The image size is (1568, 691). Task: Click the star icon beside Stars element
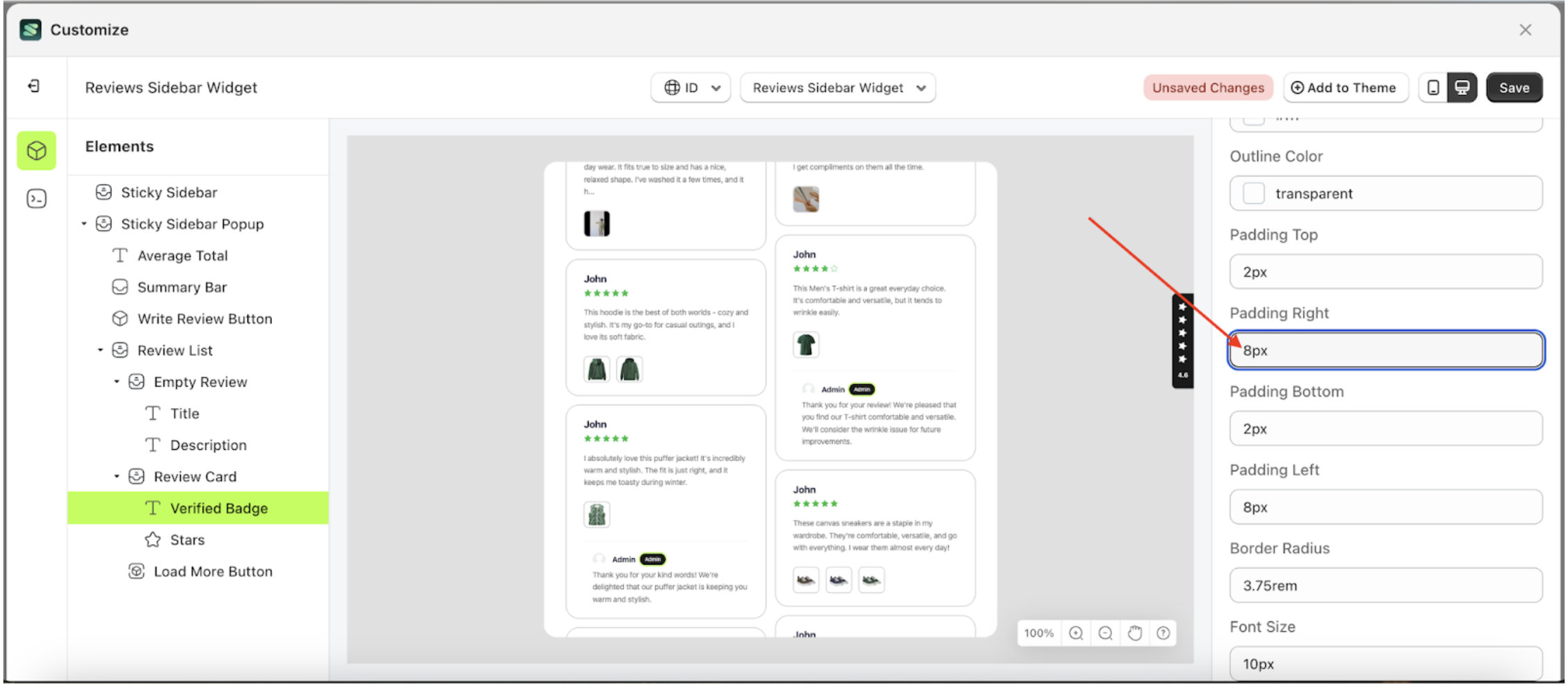coord(153,539)
